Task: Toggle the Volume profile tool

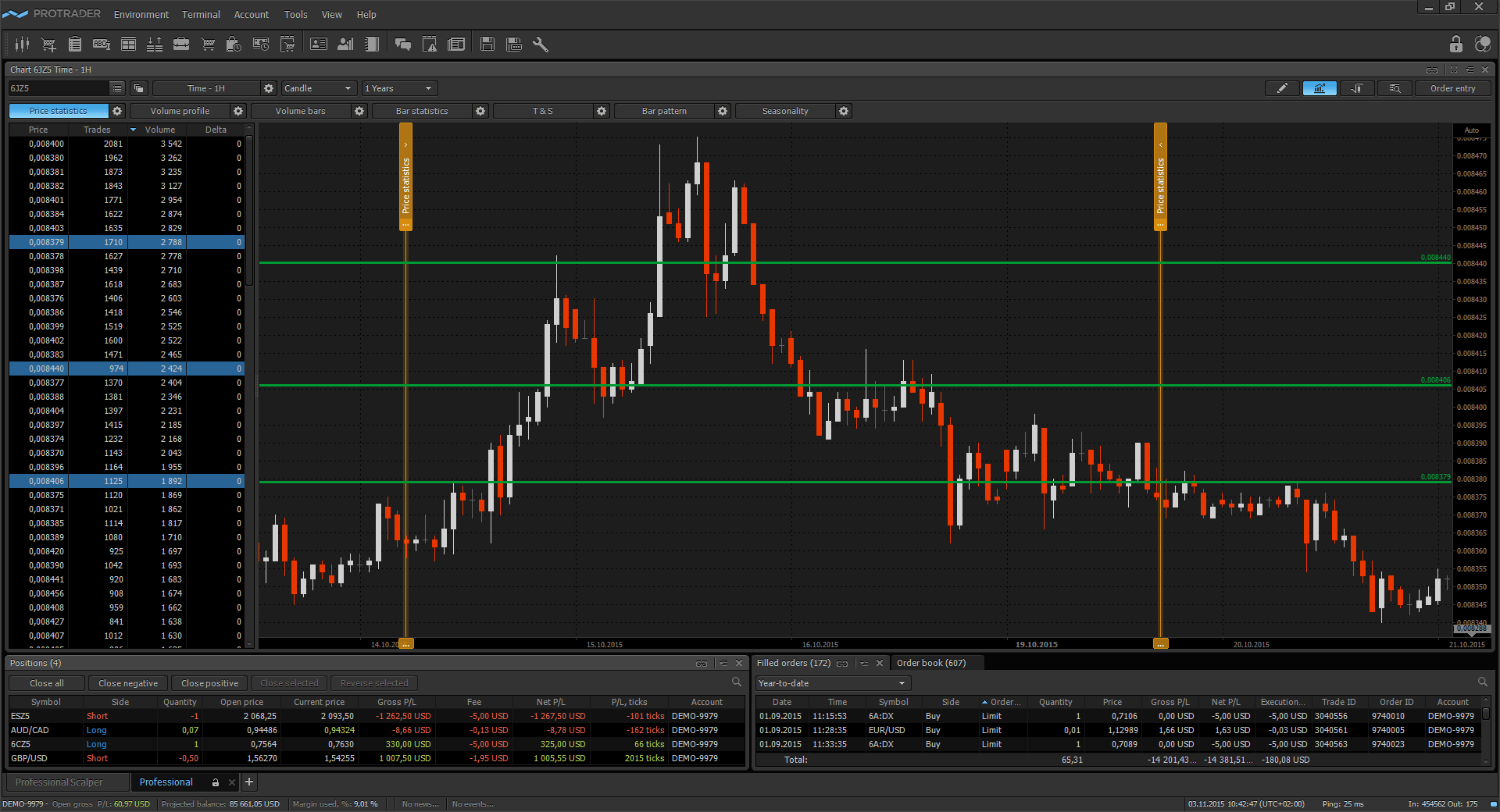Action: (x=180, y=111)
